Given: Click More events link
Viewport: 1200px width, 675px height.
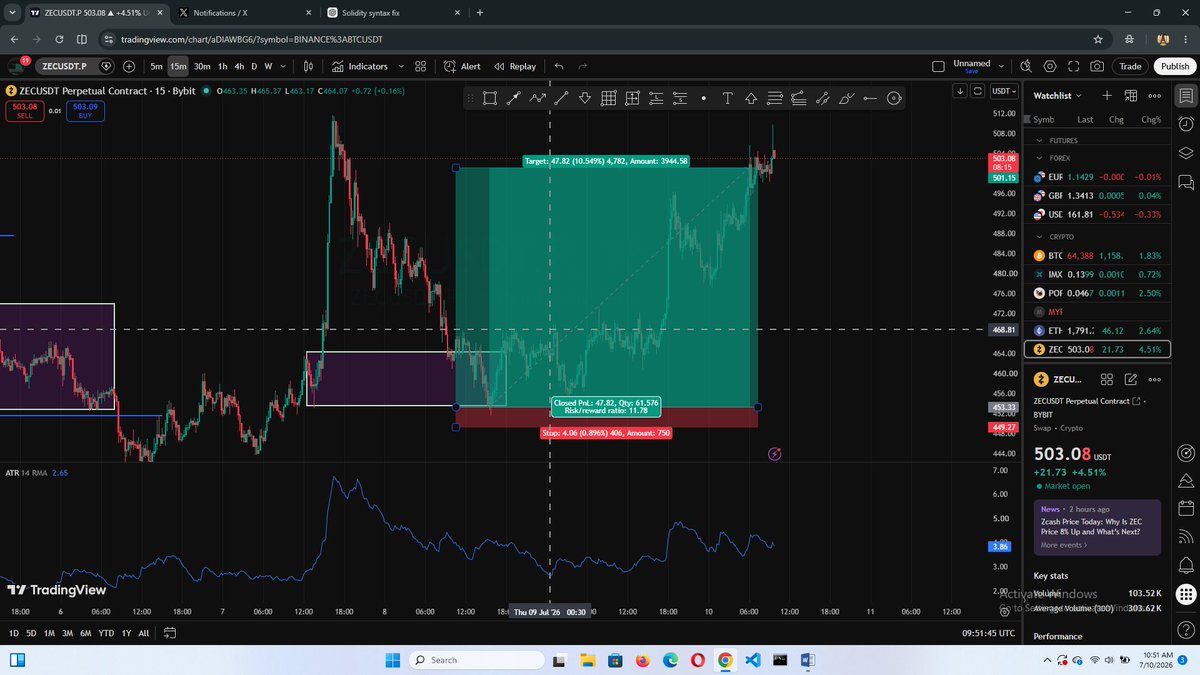Looking at the screenshot, I should (x=1064, y=545).
